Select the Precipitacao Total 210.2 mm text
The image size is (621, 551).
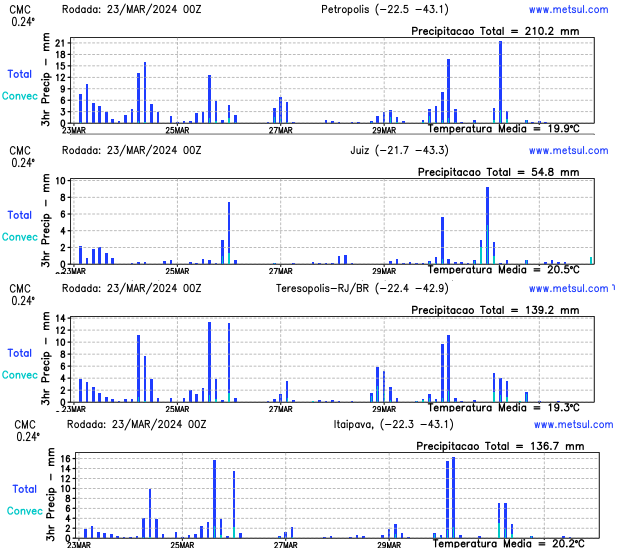(495, 32)
